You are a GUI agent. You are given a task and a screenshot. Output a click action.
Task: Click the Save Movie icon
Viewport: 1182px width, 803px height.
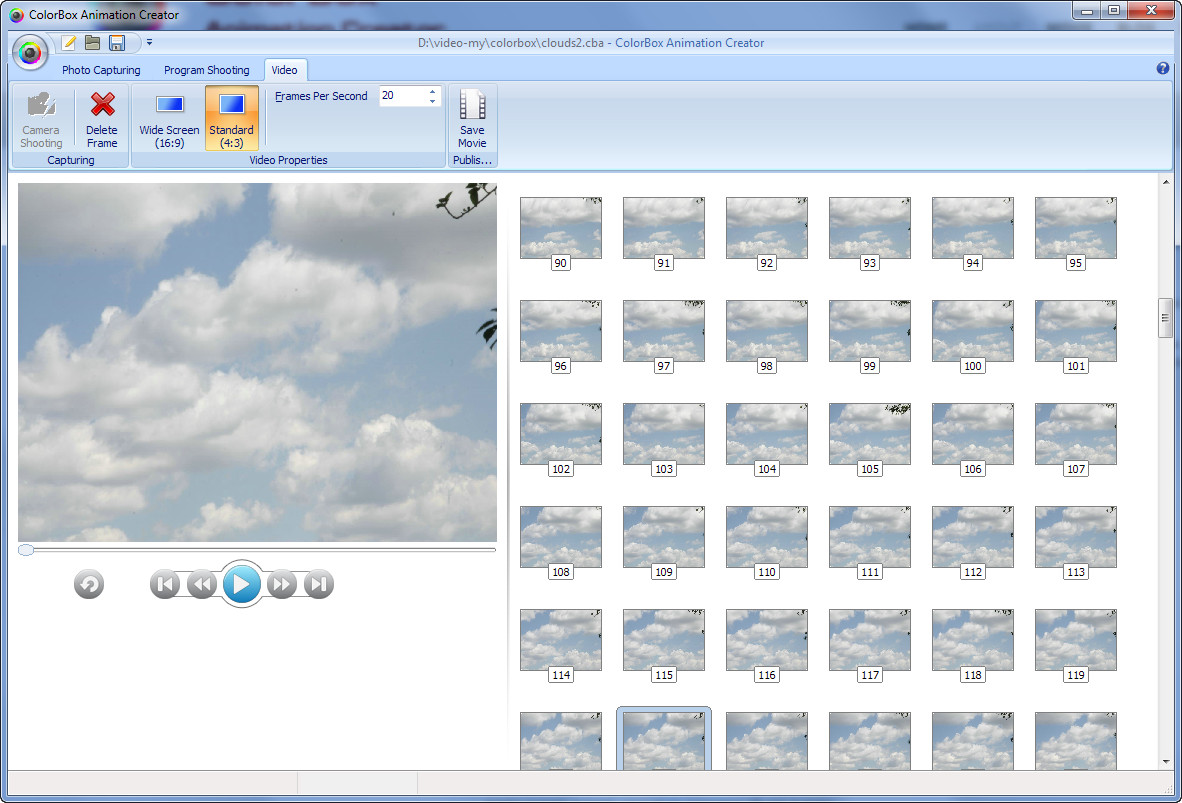click(x=473, y=119)
